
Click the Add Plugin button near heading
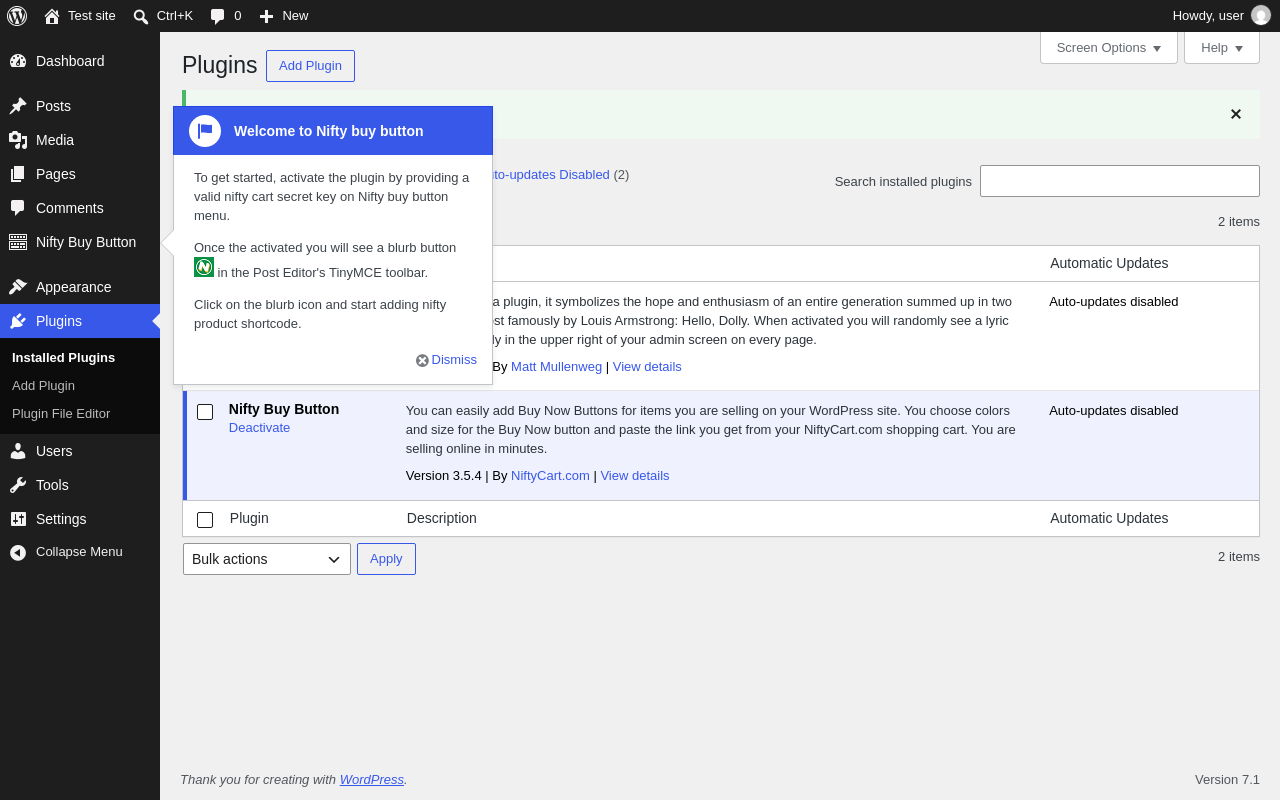tap(310, 66)
